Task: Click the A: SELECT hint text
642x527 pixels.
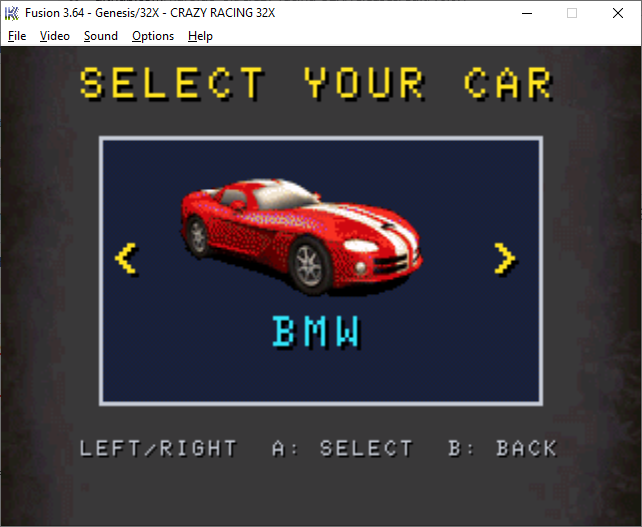Action: [342, 448]
